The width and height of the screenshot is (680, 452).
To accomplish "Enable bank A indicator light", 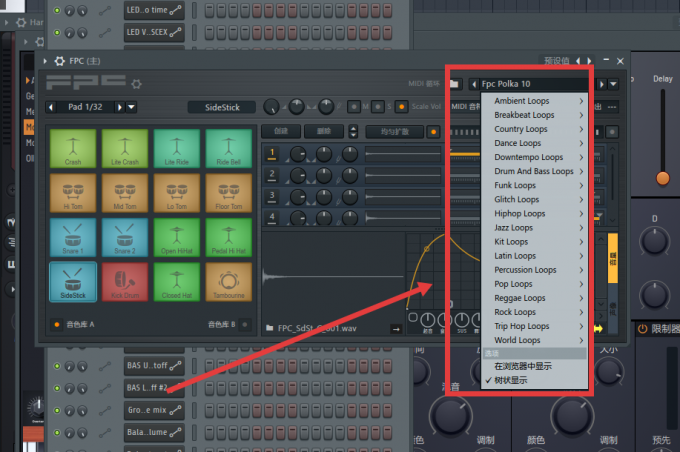I will (x=57, y=324).
